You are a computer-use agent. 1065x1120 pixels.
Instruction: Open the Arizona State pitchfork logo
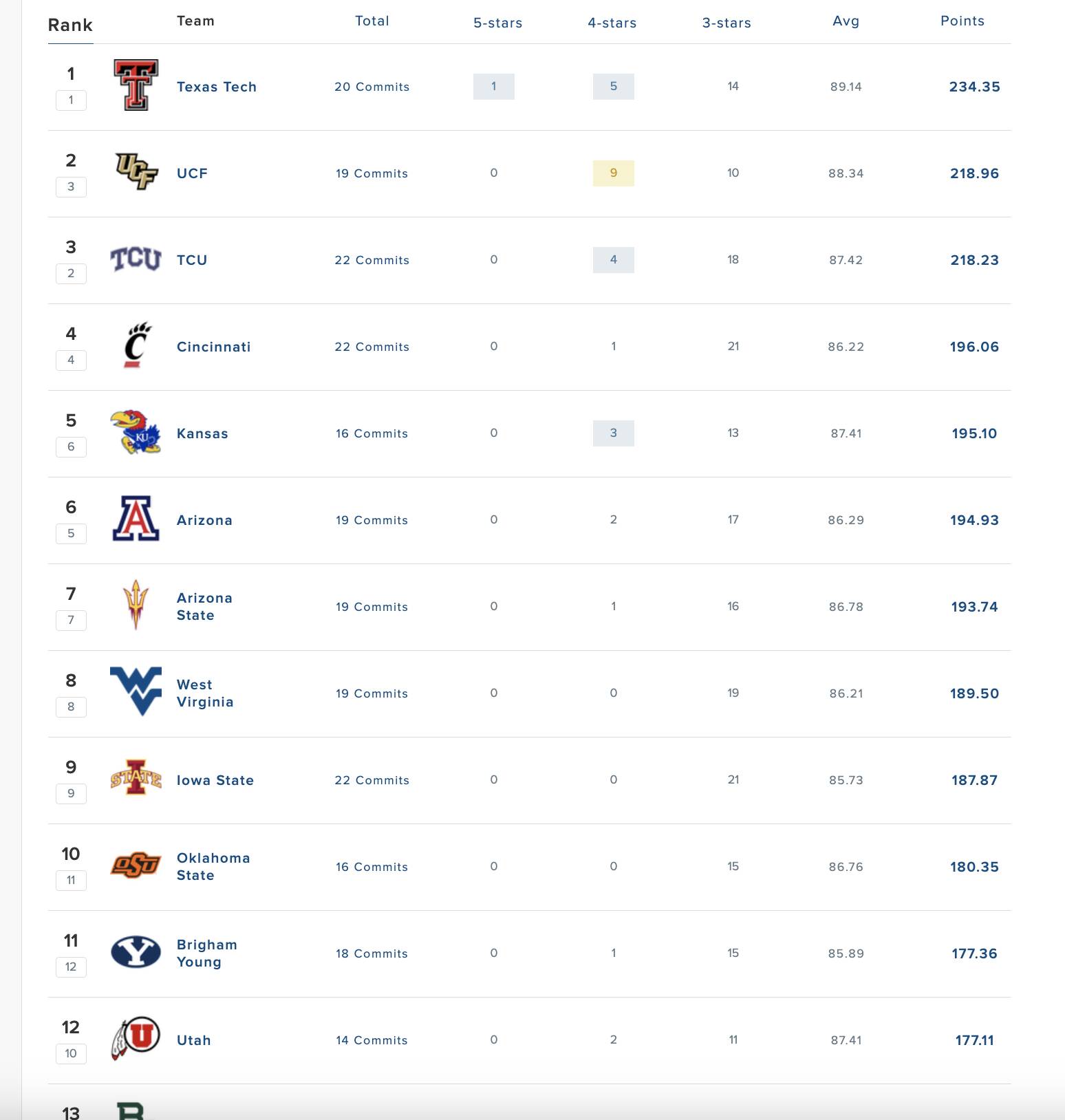[x=136, y=605]
